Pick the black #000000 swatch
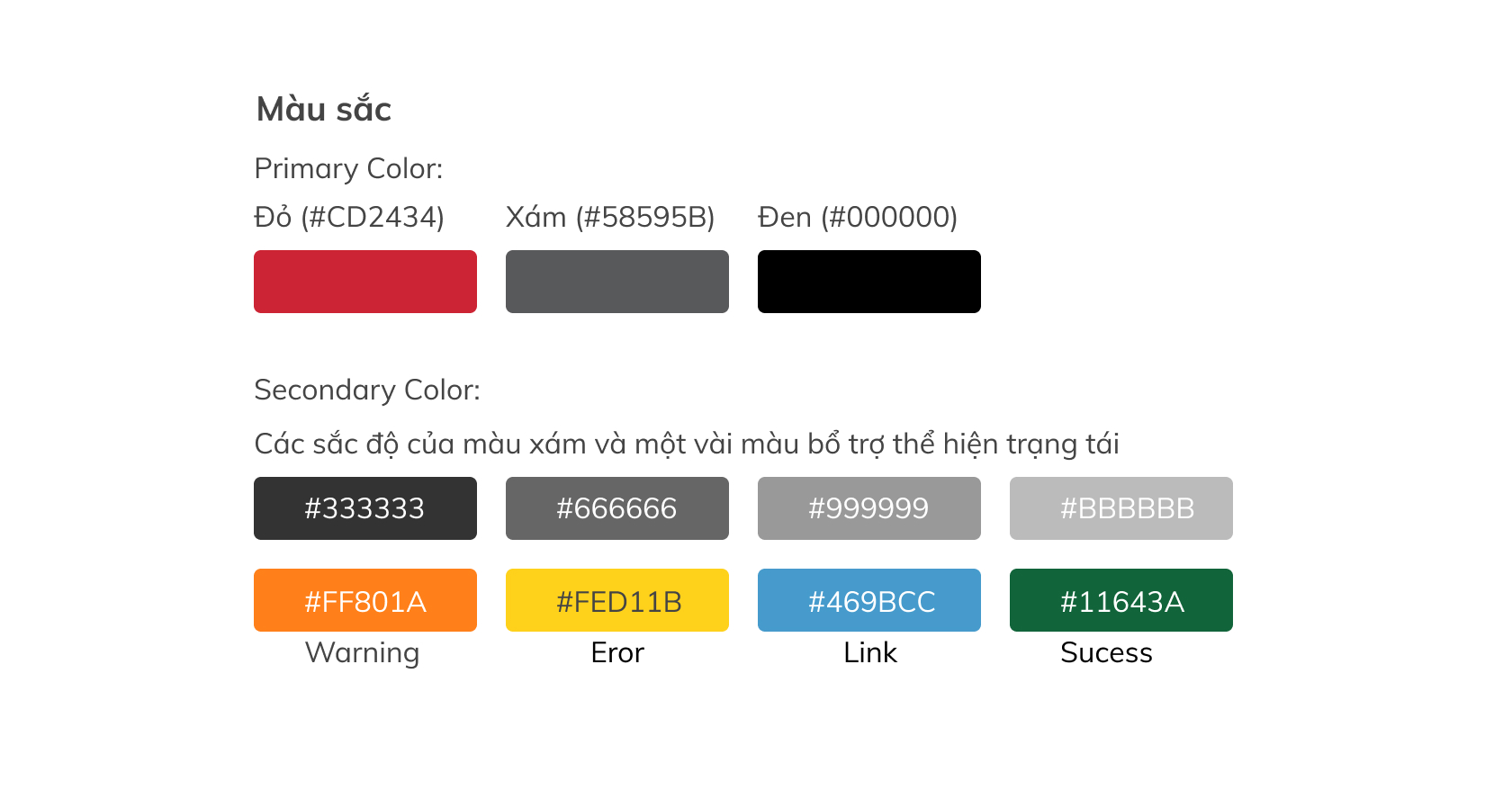This screenshot has height=799, width=1512. click(869, 282)
